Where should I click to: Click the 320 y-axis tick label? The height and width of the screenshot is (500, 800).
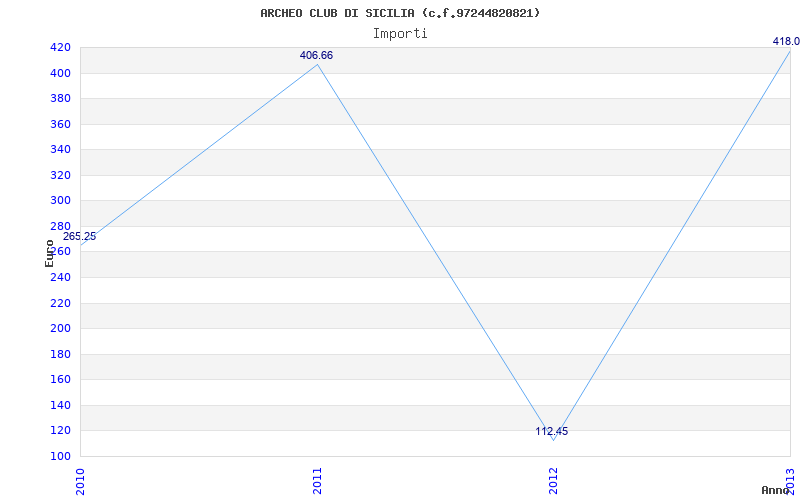tap(60, 176)
